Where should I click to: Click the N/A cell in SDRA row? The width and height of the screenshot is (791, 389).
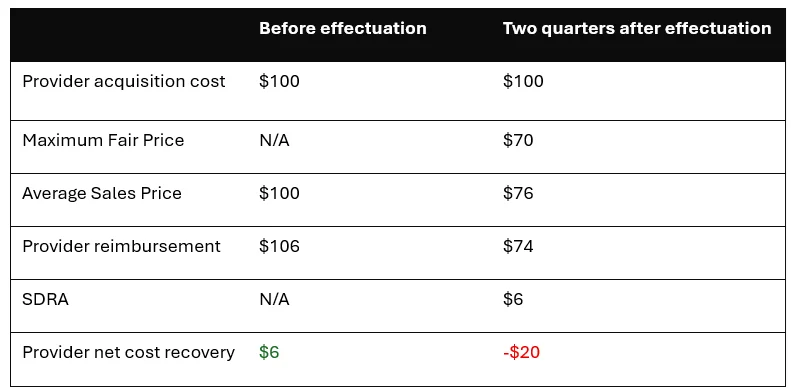274,299
